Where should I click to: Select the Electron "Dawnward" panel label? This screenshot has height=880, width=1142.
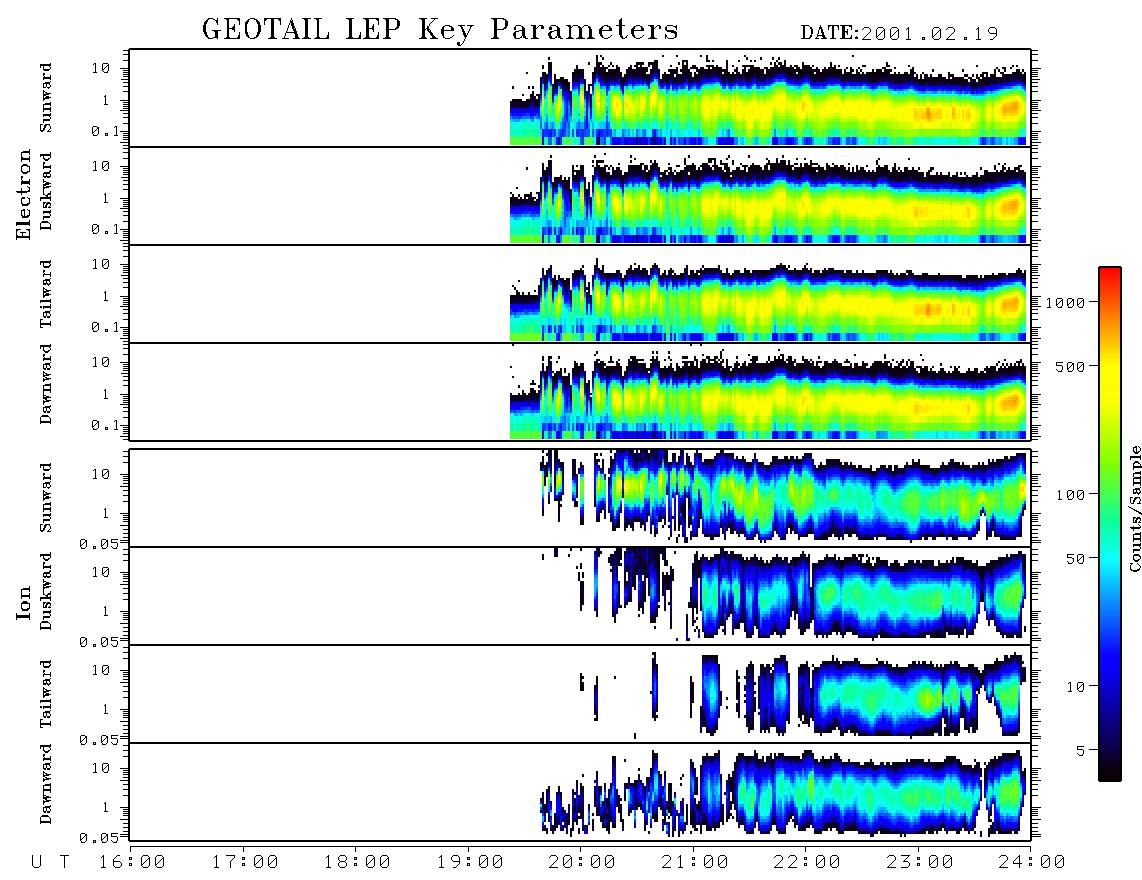pos(46,384)
